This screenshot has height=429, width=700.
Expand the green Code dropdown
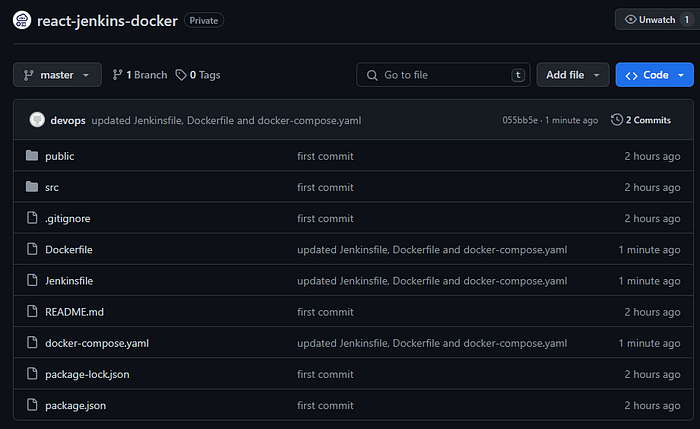[x=654, y=75]
